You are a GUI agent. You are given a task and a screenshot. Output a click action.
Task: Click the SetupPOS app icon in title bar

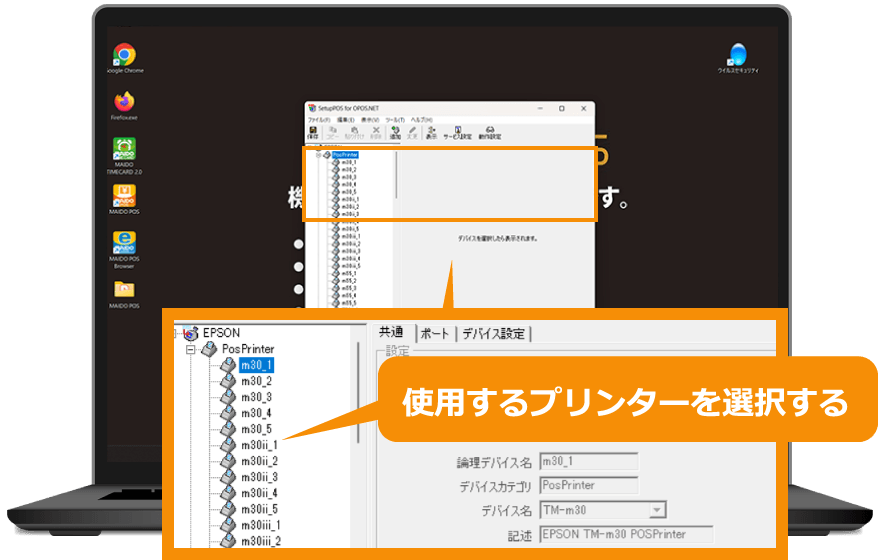coord(312,108)
